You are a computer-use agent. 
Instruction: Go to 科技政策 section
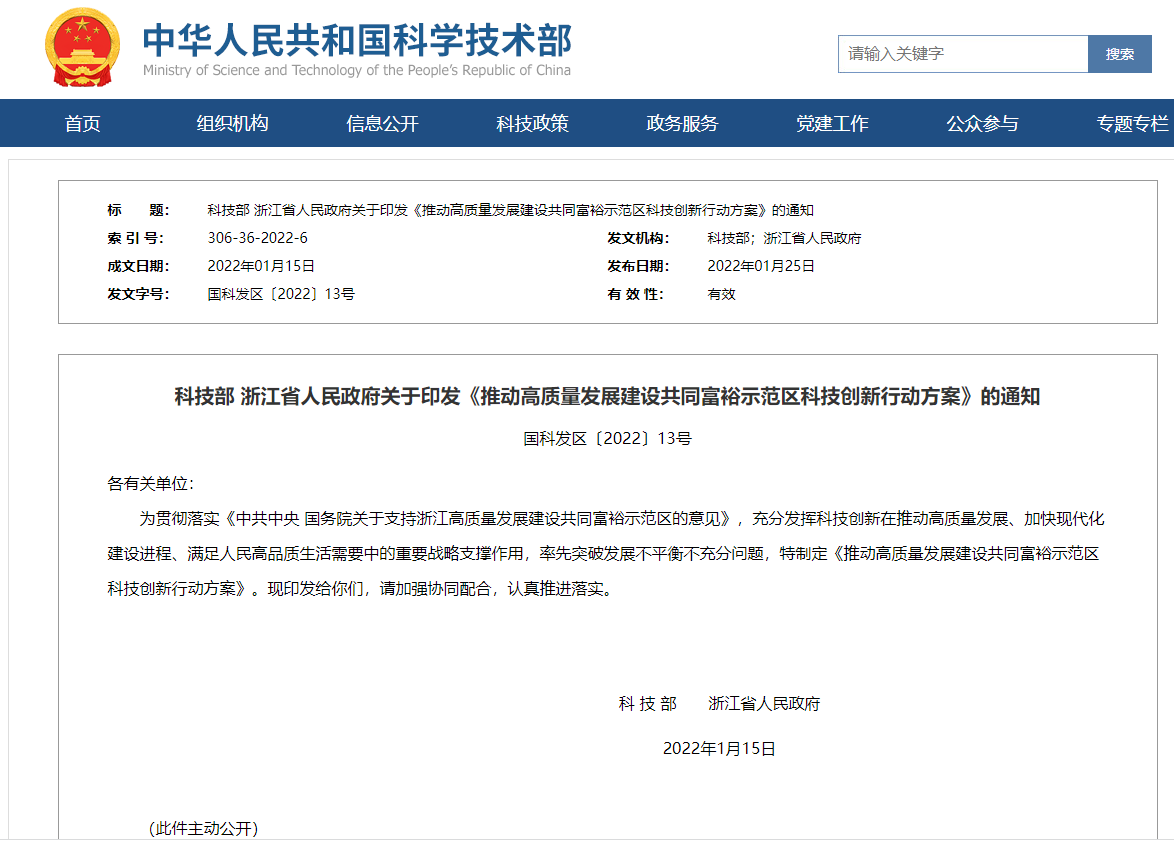point(532,124)
